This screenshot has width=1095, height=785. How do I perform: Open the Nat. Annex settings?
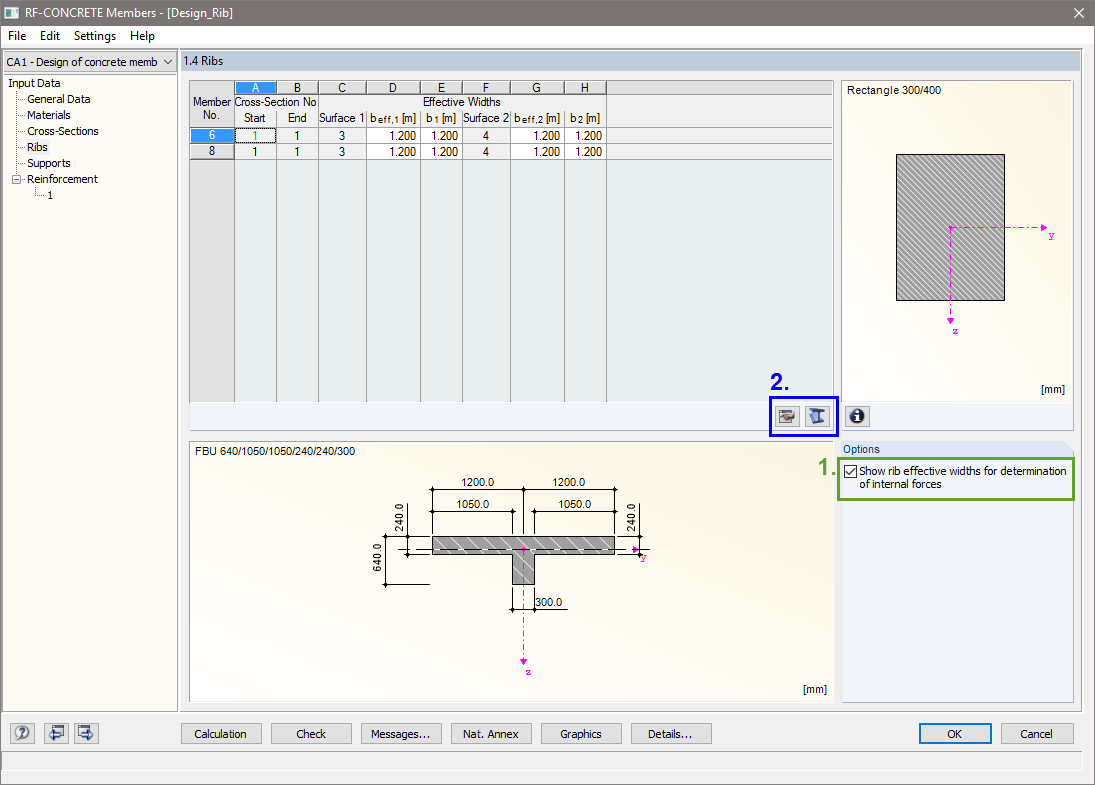tap(490, 733)
